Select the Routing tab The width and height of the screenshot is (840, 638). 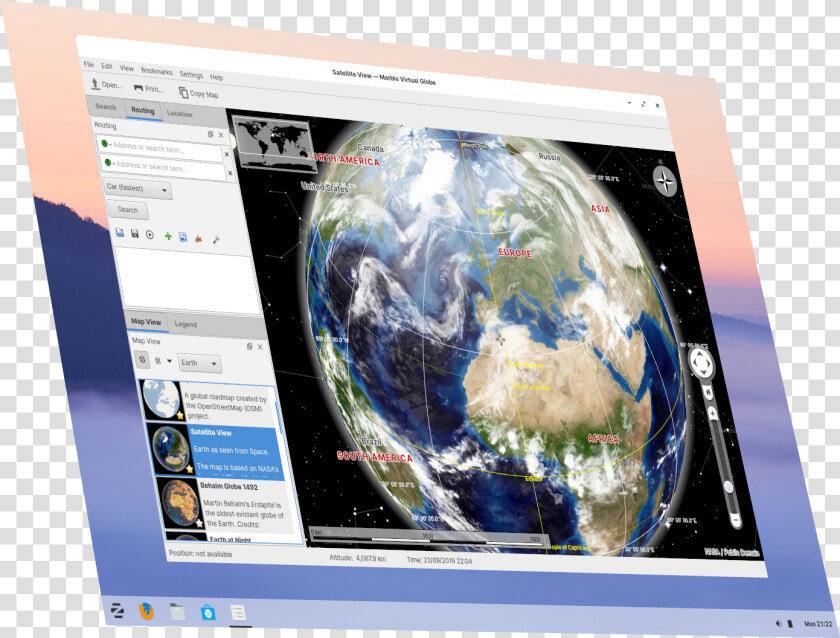[142, 110]
